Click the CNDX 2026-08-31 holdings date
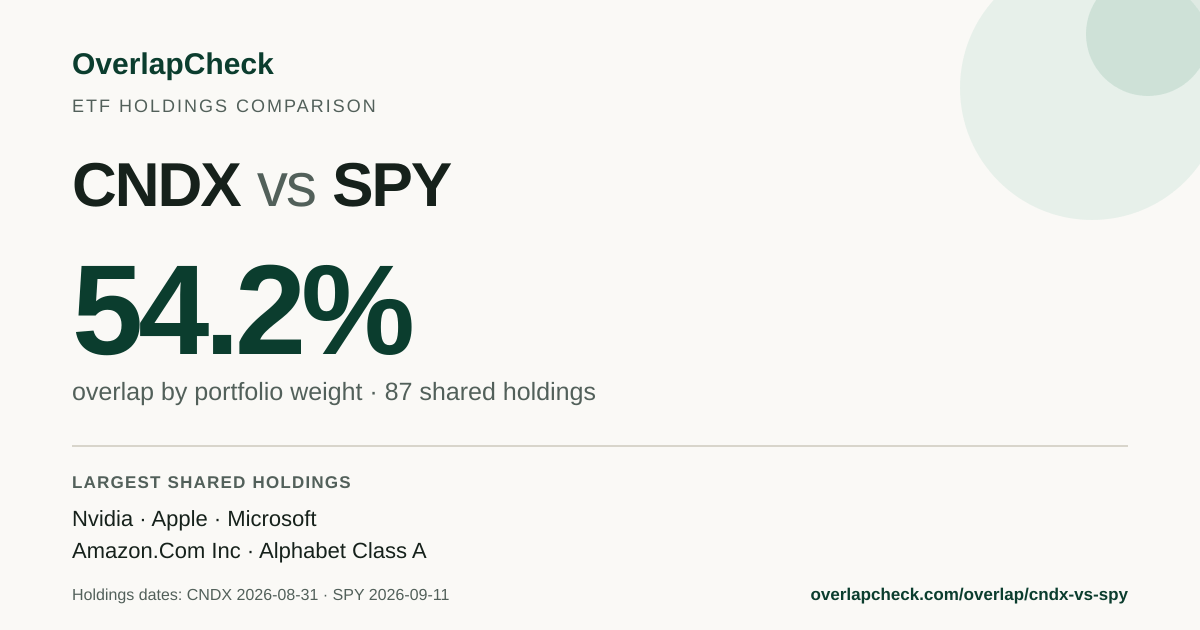The image size is (1200, 630). 252,595
